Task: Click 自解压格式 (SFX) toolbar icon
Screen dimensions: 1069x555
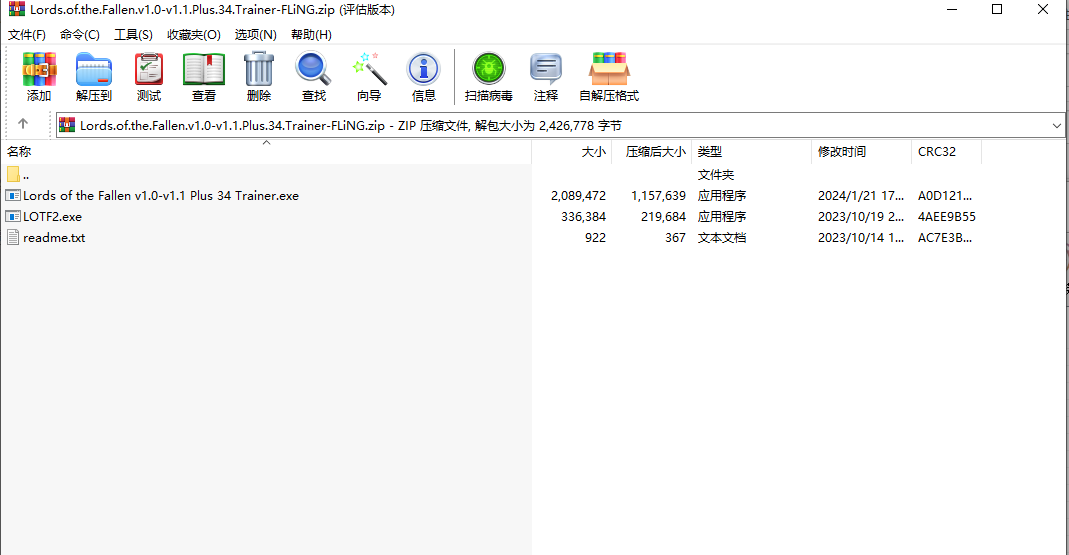Action: [x=608, y=71]
